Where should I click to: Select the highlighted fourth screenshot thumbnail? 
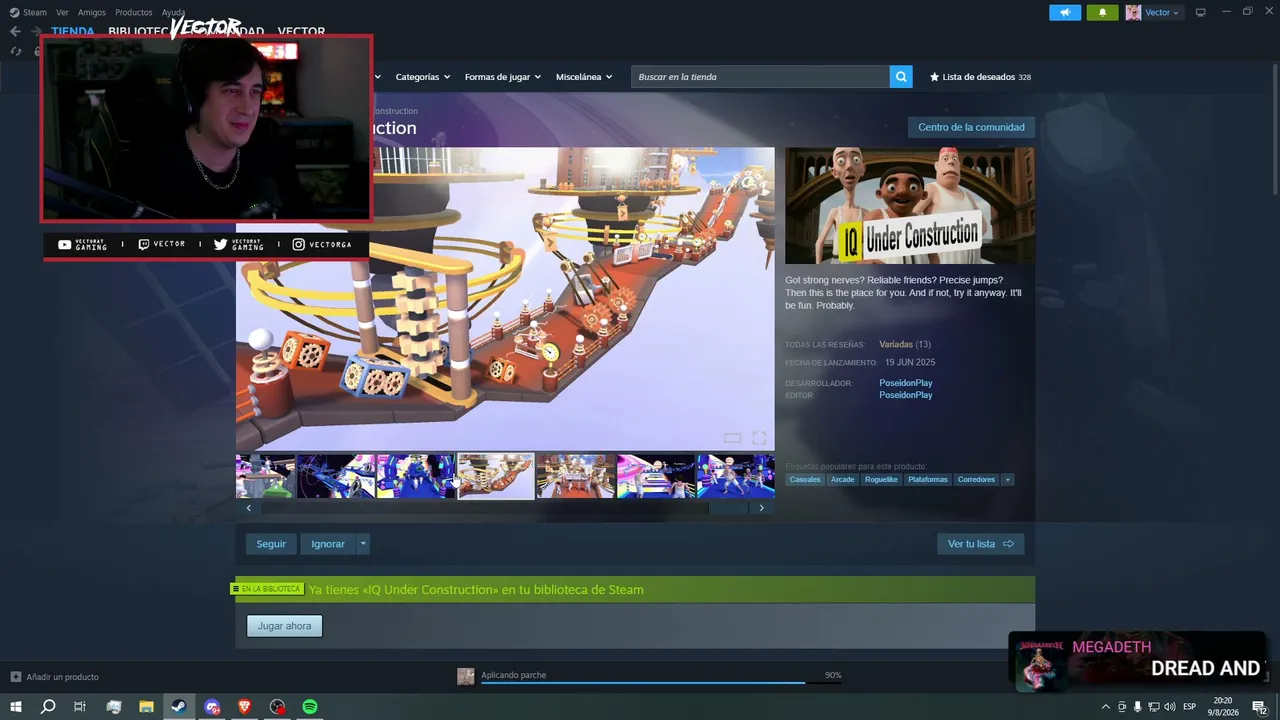click(495, 476)
